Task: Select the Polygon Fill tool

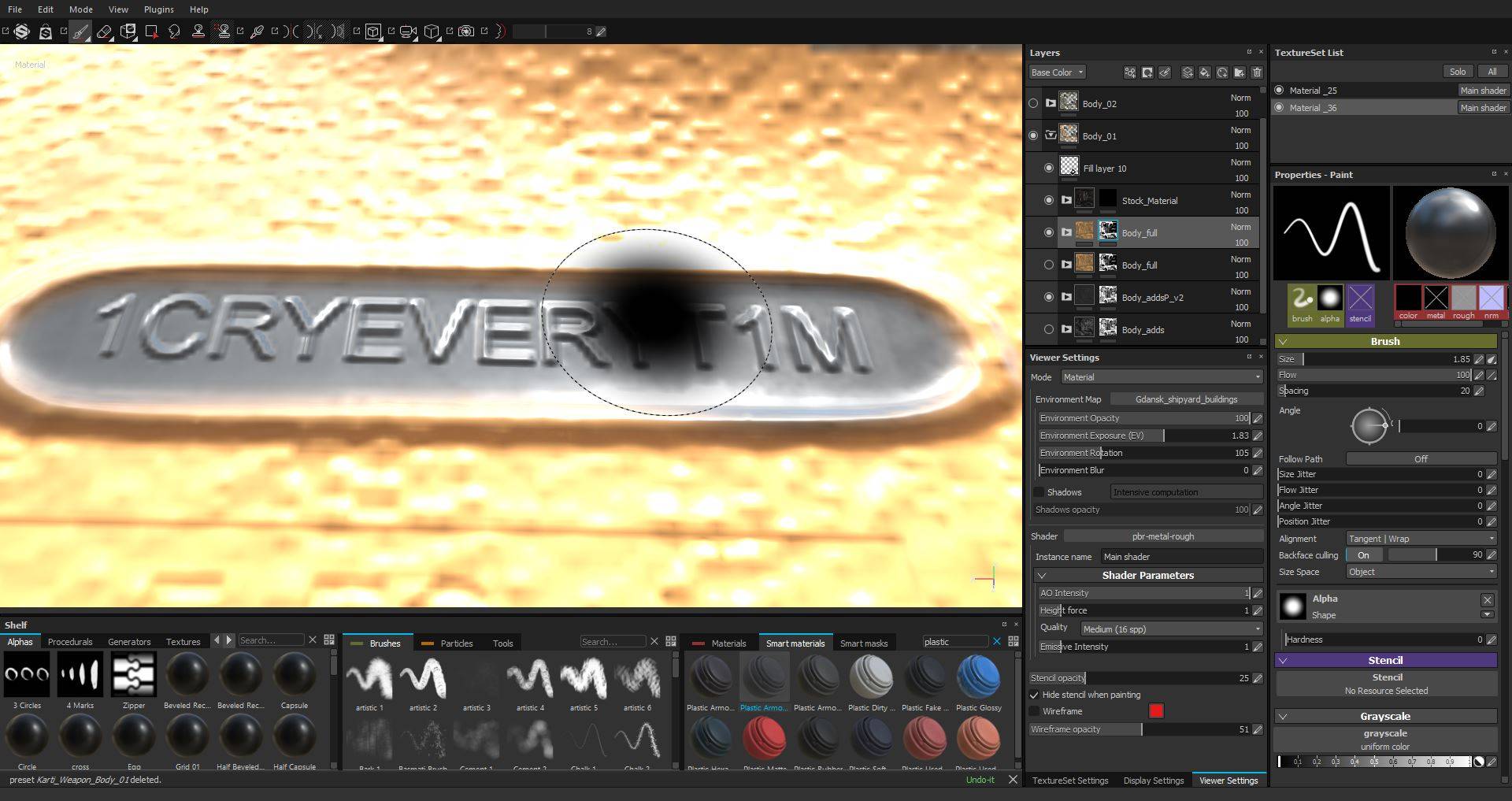Action: [x=151, y=32]
